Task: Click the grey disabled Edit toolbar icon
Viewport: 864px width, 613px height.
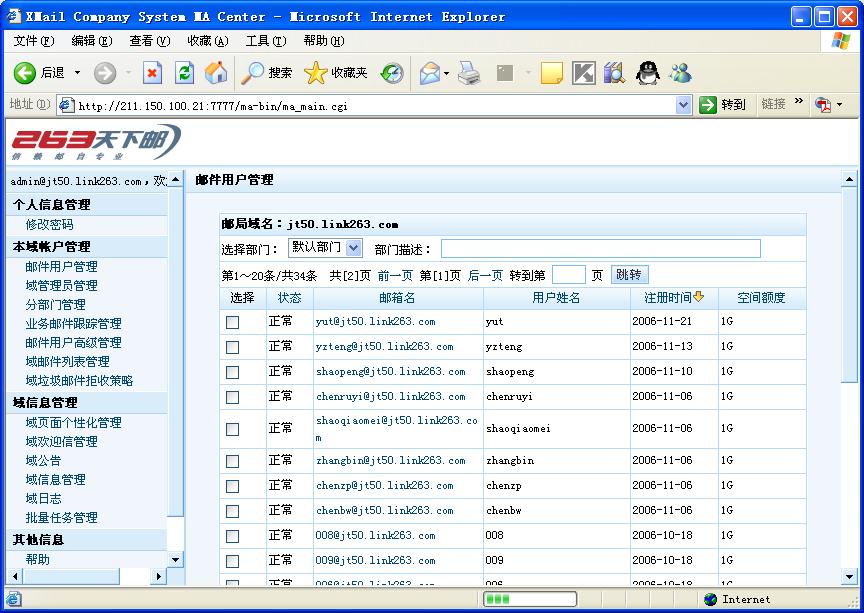Action: pyautogui.click(x=505, y=73)
